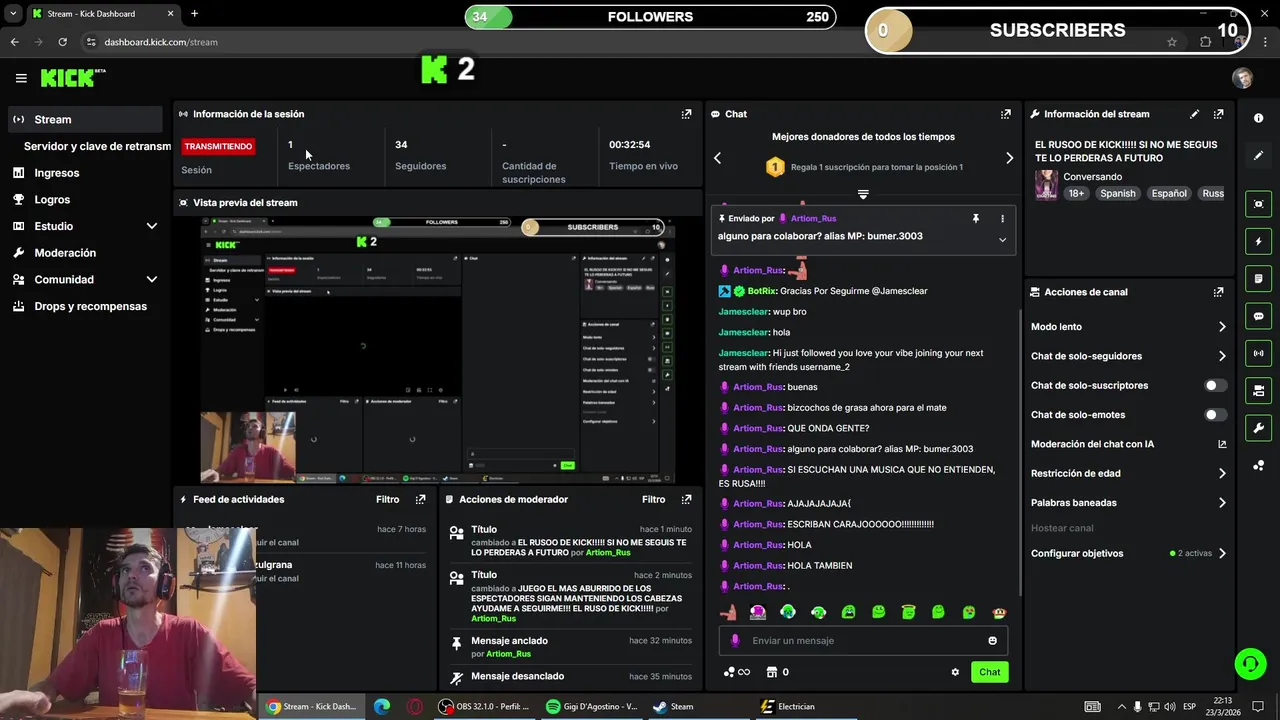Pop out the Acciones de moderador panel
The image size is (1280, 720).
tap(686, 499)
